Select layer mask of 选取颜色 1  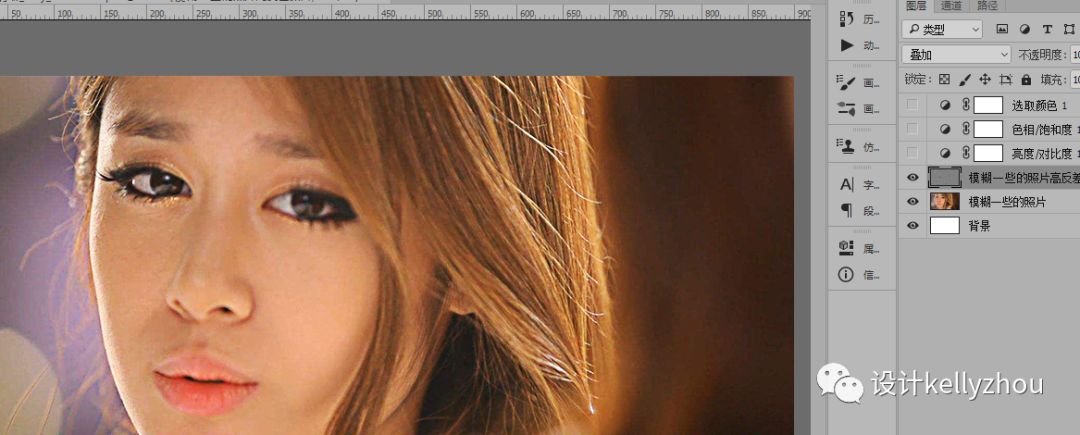(988, 105)
